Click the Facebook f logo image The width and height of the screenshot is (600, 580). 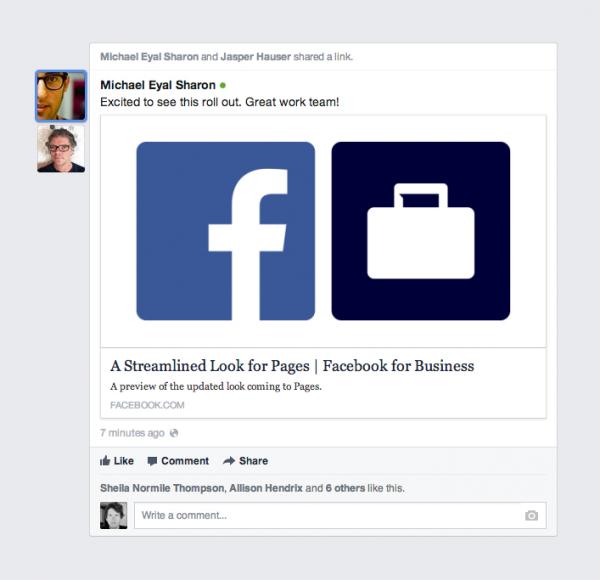pyautogui.click(x=226, y=231)
